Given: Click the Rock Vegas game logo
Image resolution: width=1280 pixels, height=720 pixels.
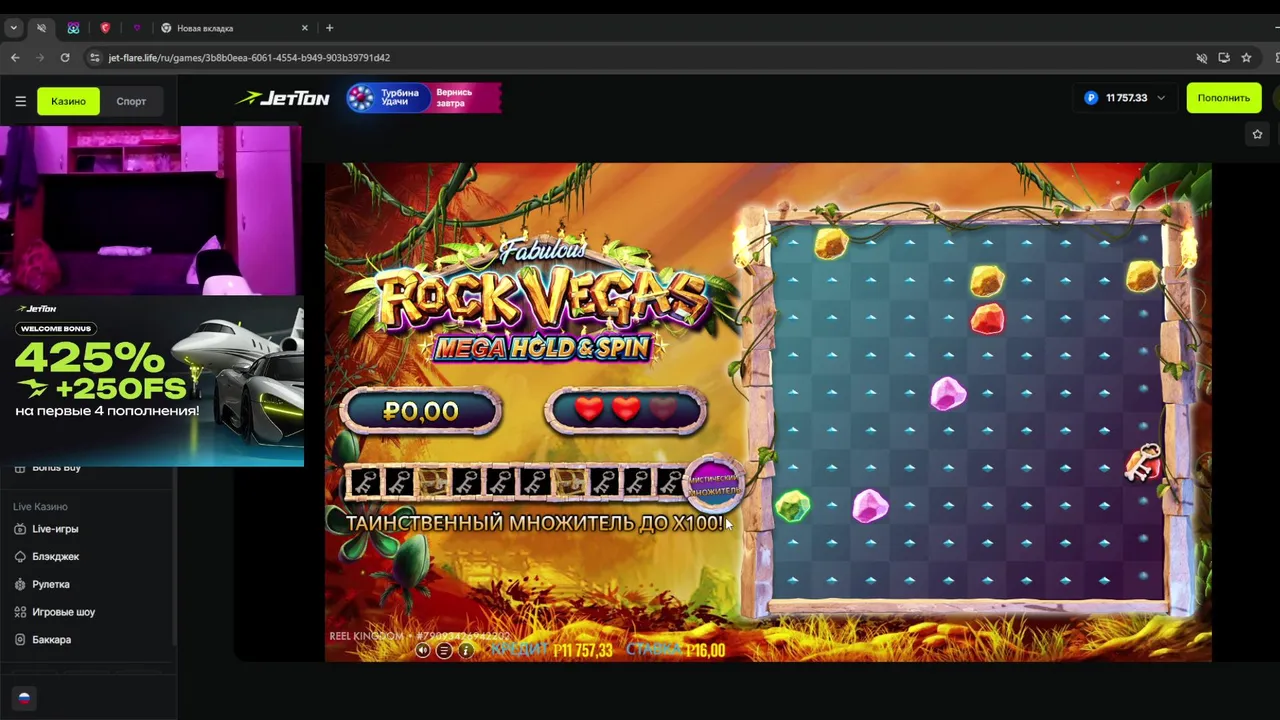Looking at the screenshot, I should pos(541,300).
